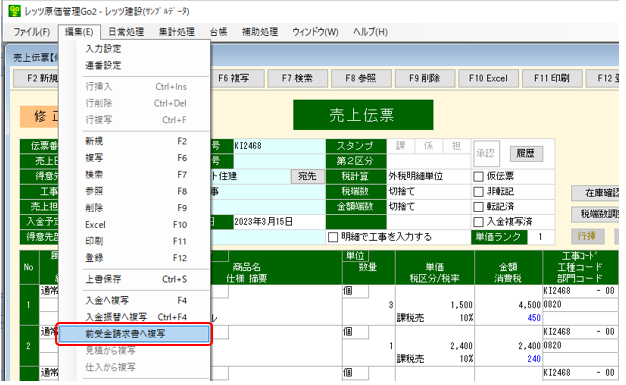This screenshot has height=385, width=626.
Task: Click the 第2区分 value field
Action: point(429,161)
